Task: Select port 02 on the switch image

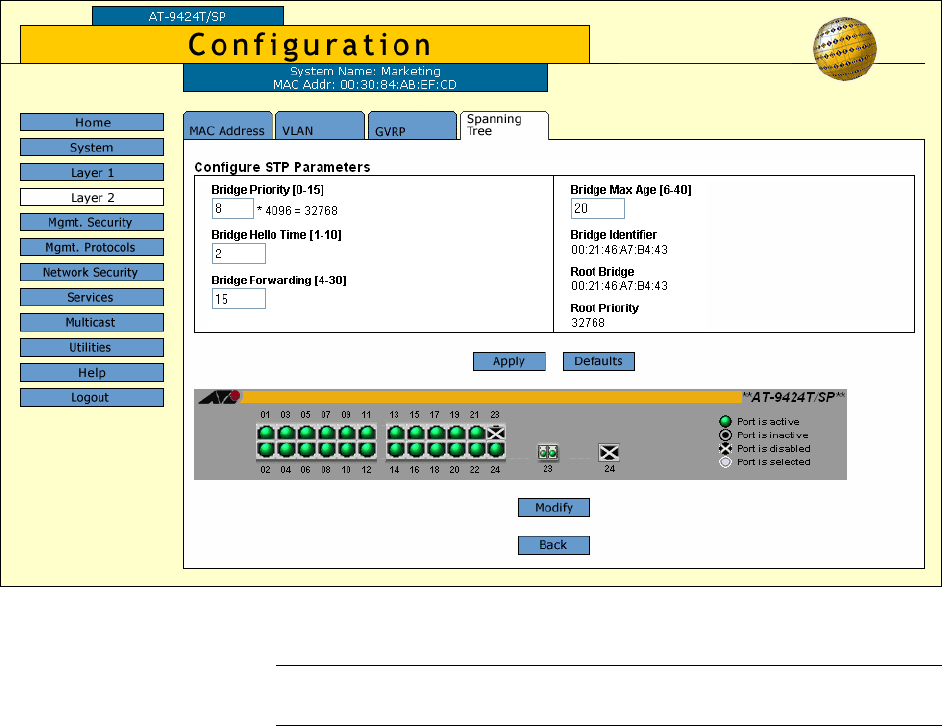Action: (x=266, y=449)
